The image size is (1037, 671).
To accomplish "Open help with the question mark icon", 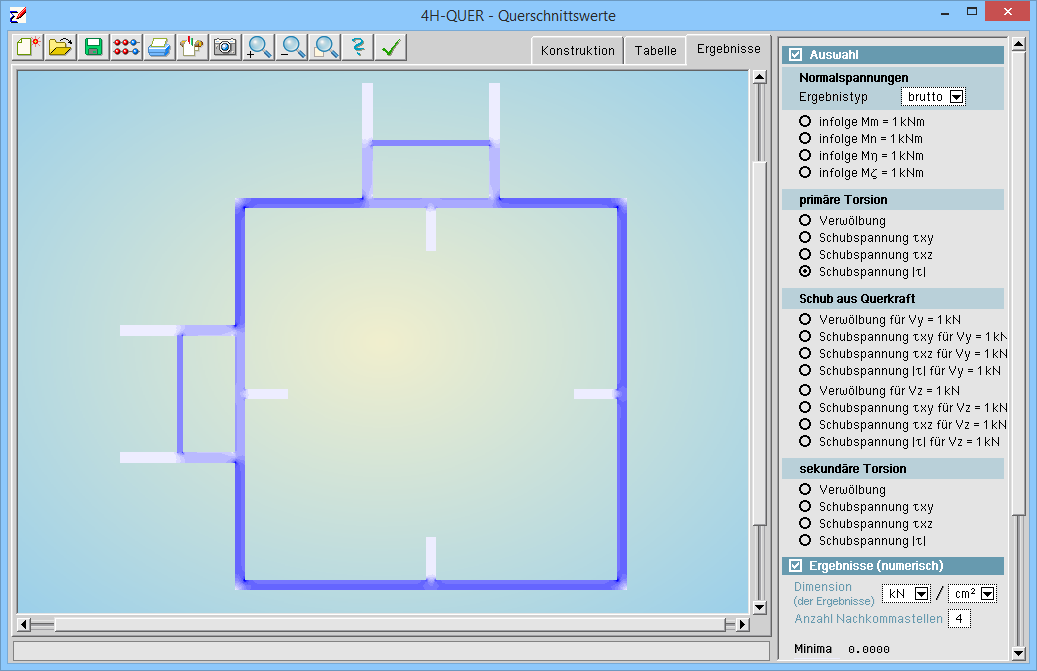I will coord(358,47).
